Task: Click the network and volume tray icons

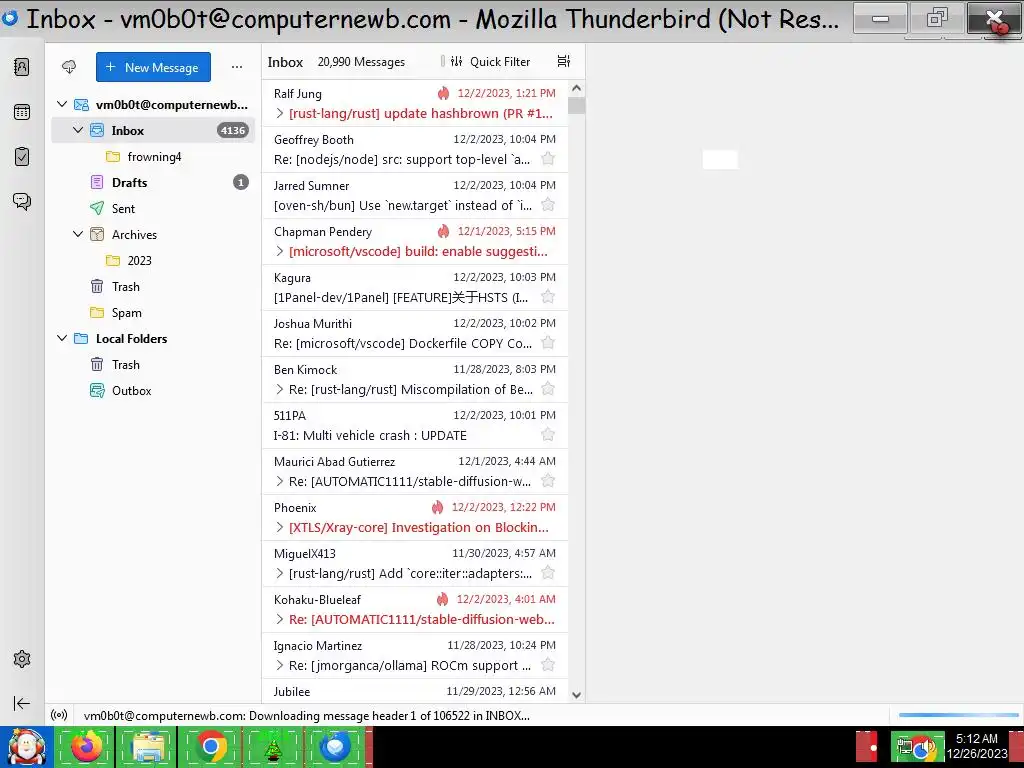Action: (918, 747)
